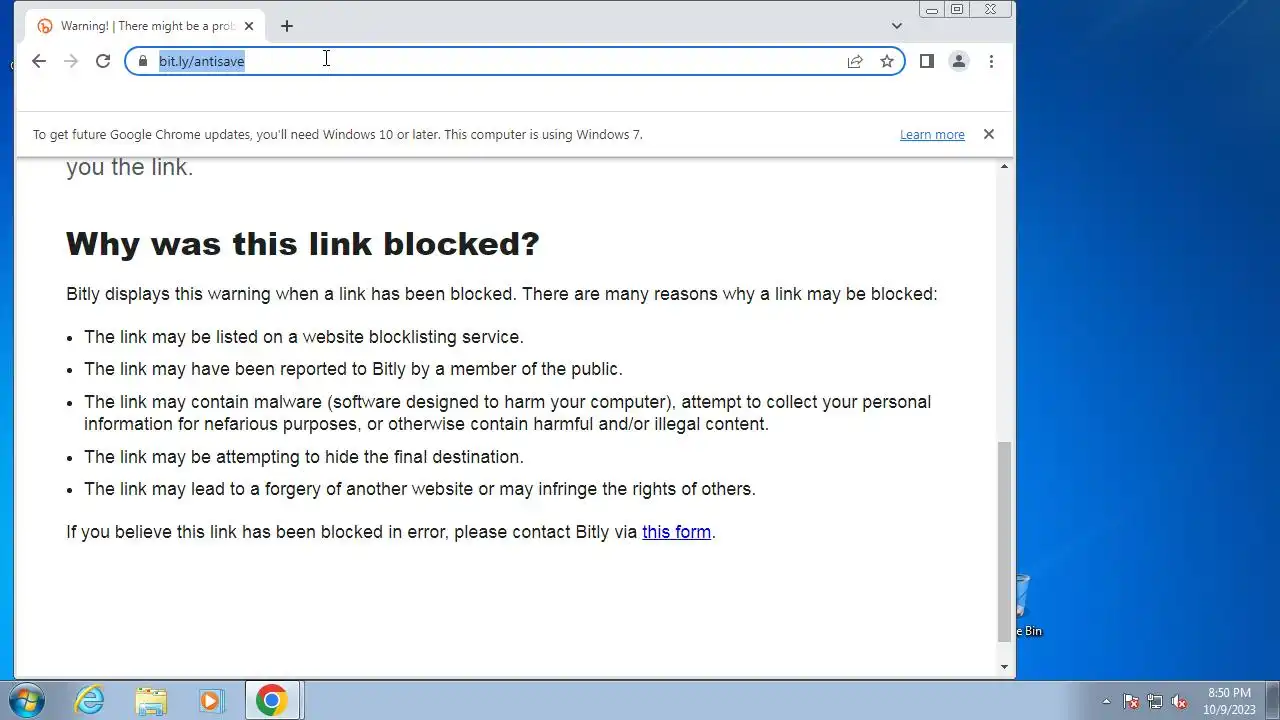1280x720 pixels.
Task: Show hidden system tray icons
Action: click(x=1106, y=701)
